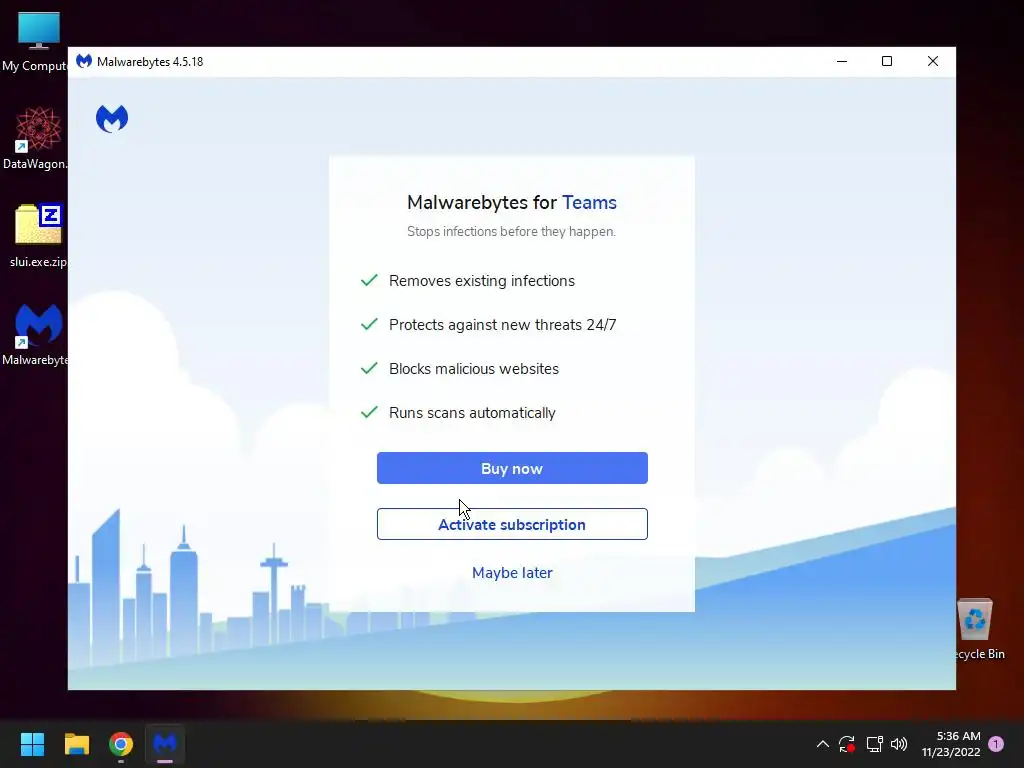
Task: Open the notification badge in taskbar
Action: (x=996, y=744)
